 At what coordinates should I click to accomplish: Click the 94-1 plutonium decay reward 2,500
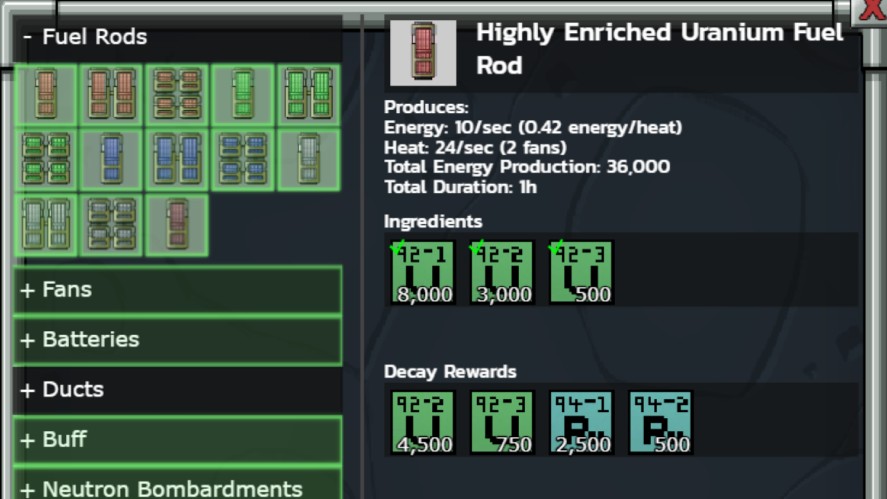(581, 423)
